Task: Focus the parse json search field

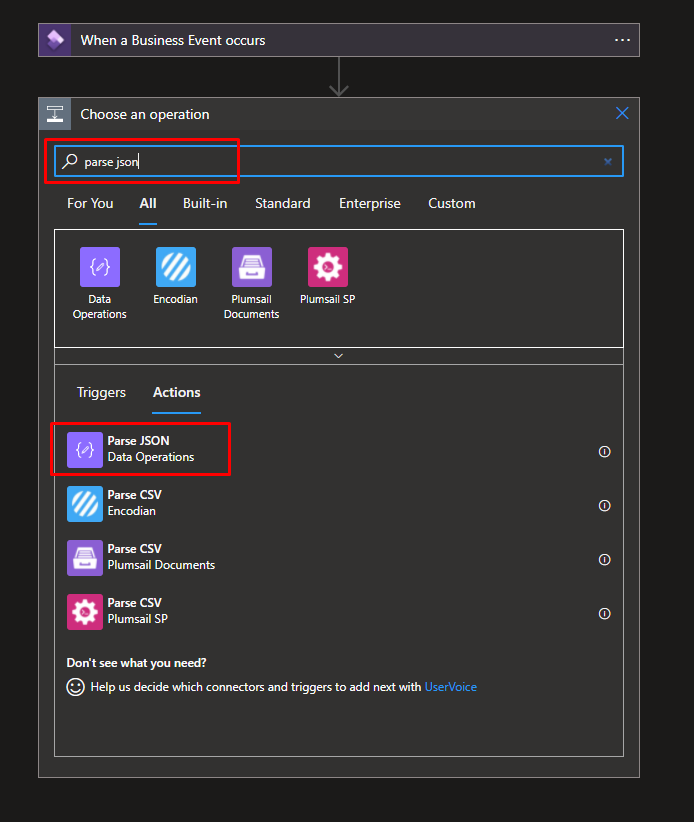Action: tap(339, 161)
